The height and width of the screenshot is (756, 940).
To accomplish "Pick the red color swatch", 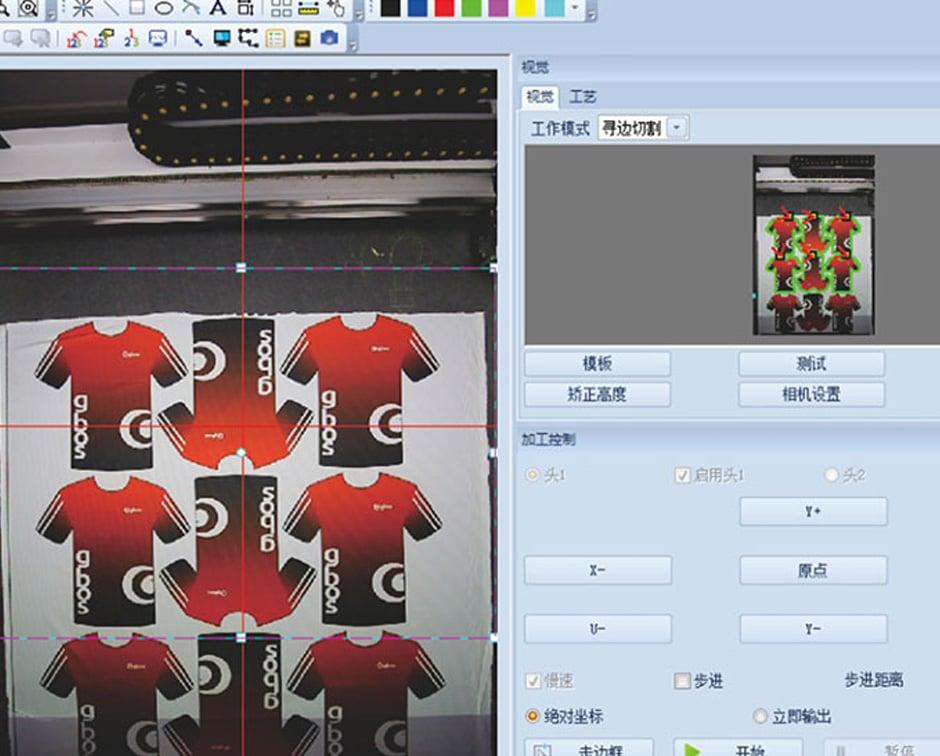I will coord(444,9).
